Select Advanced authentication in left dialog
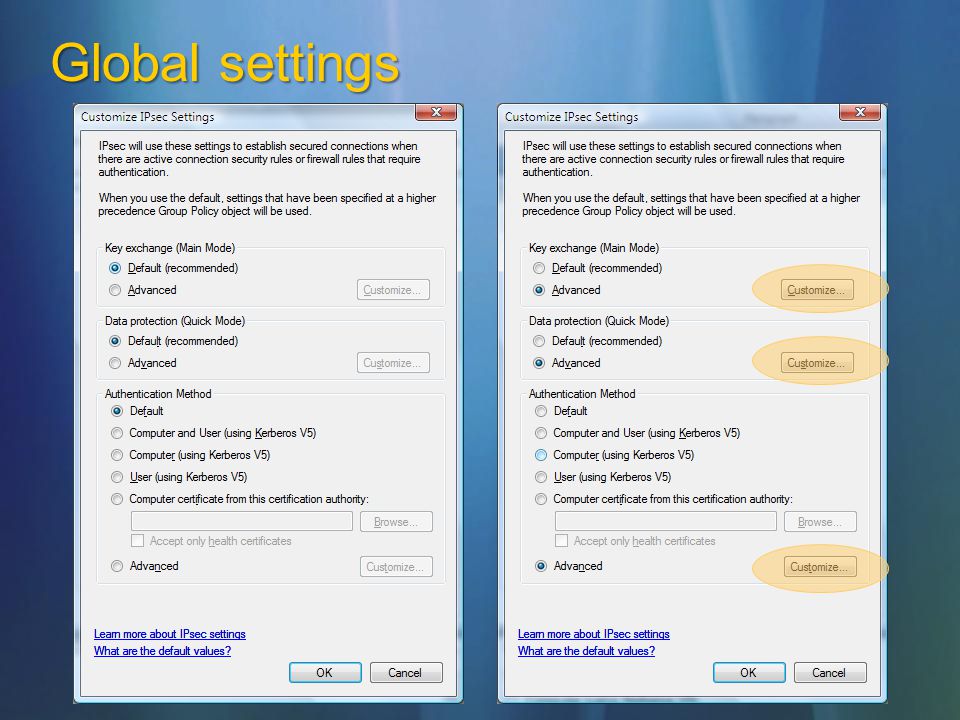960x720 pixels. tap(117, 566)
